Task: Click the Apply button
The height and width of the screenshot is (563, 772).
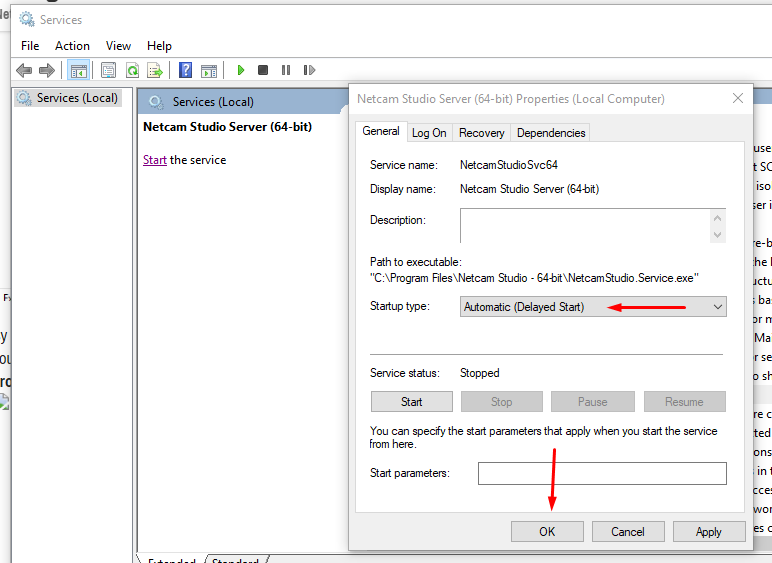Action: pos(708,532)
